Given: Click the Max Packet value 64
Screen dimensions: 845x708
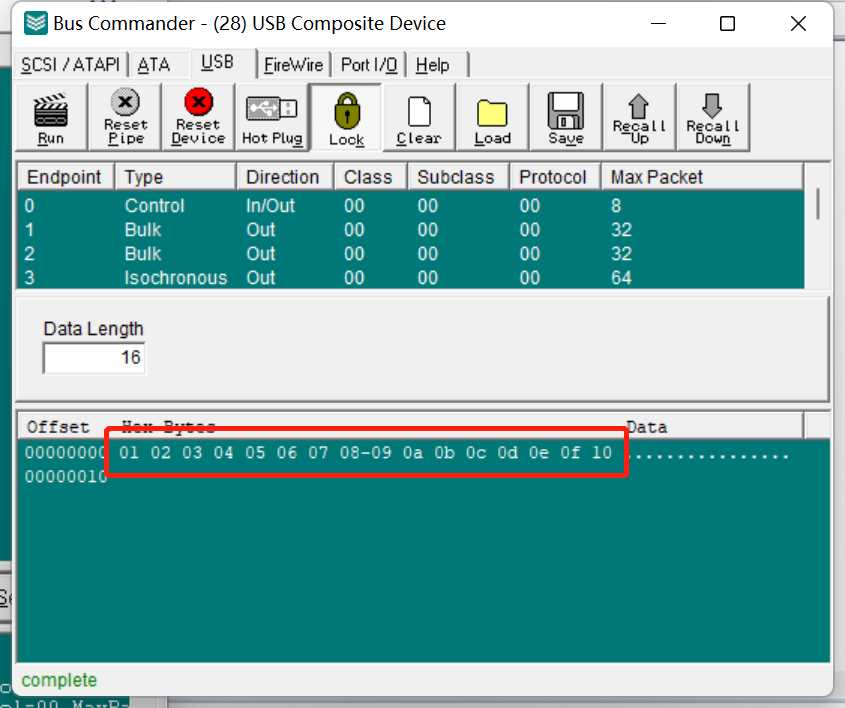Looking at the screenshot, I should click(x=621, y=277).
